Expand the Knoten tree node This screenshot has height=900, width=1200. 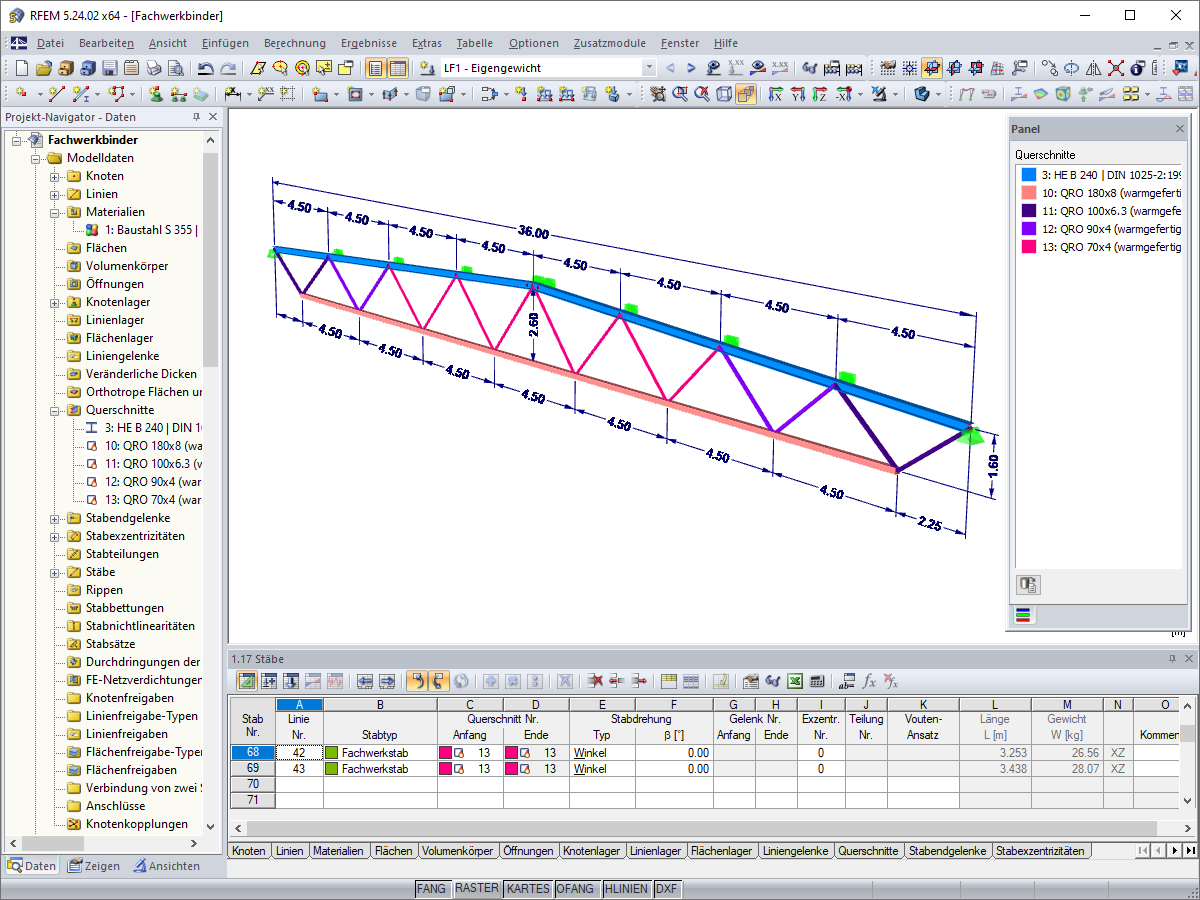55,176
